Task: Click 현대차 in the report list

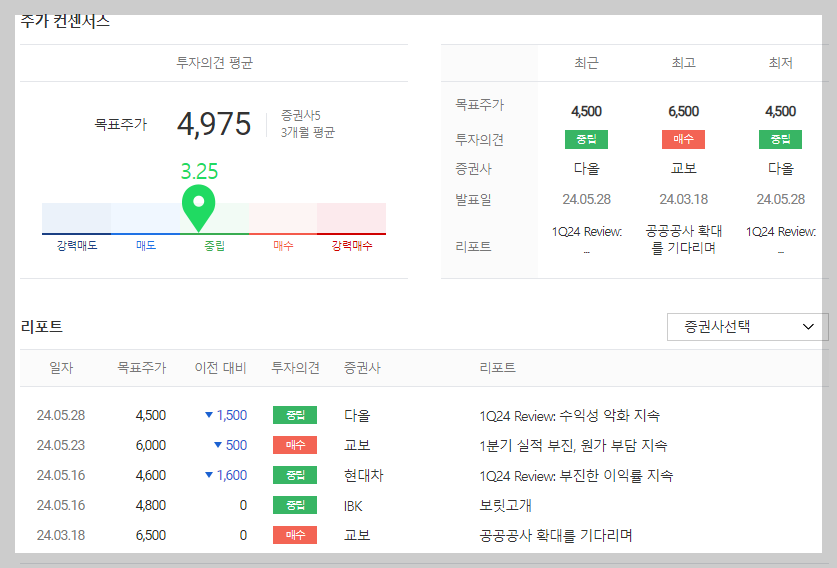Action: [x=364, y=475]
